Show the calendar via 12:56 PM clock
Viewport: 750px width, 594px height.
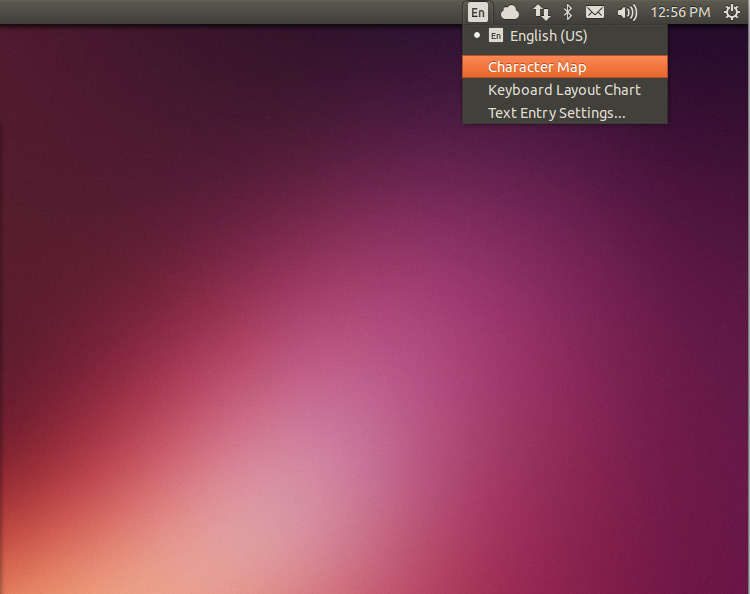(680, 12)
